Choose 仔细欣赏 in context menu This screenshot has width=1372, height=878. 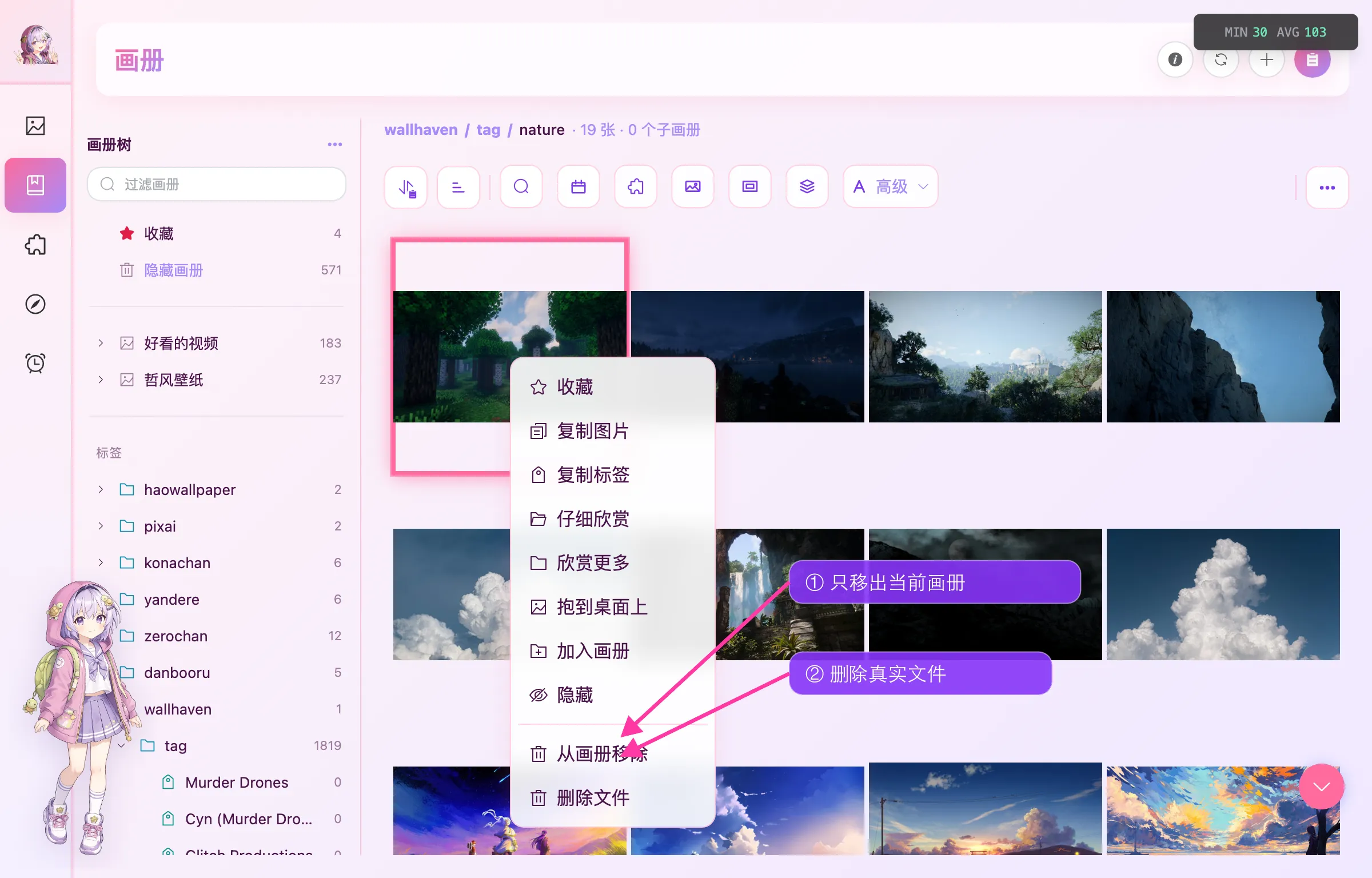[613, 519]
